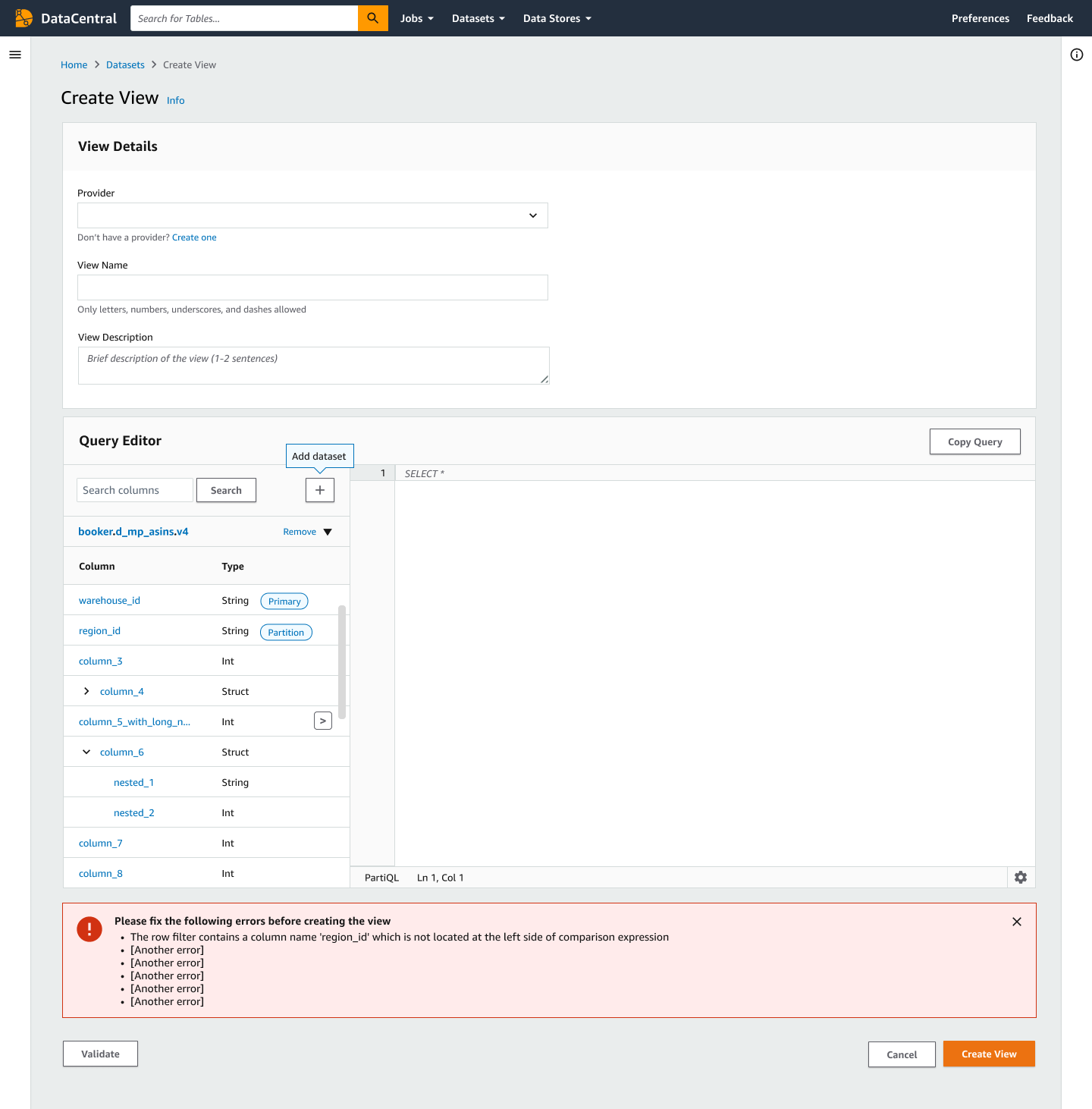
Task: Click the Validate button
Action: point(100,1054)
